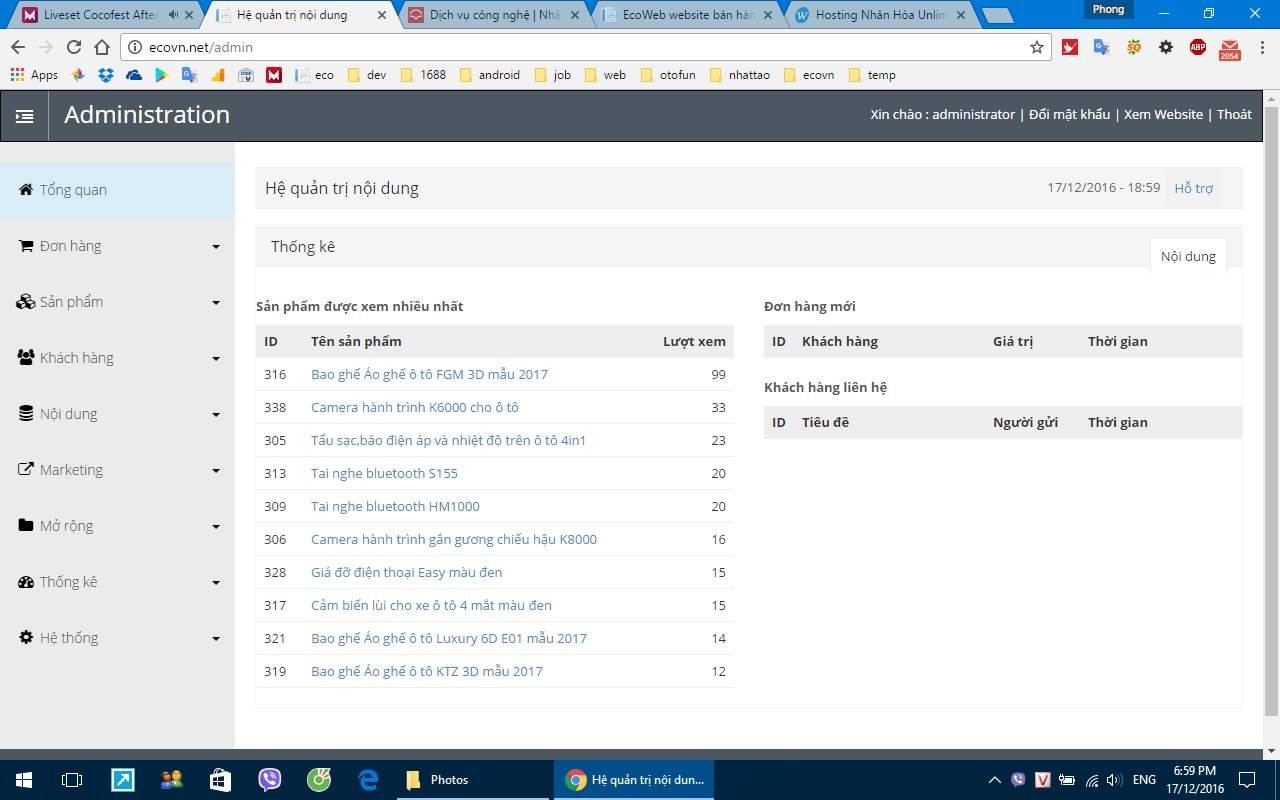Click the hamburger menu icon beside Administration
Screen dimensions: 1280x800
click(24, 116)
